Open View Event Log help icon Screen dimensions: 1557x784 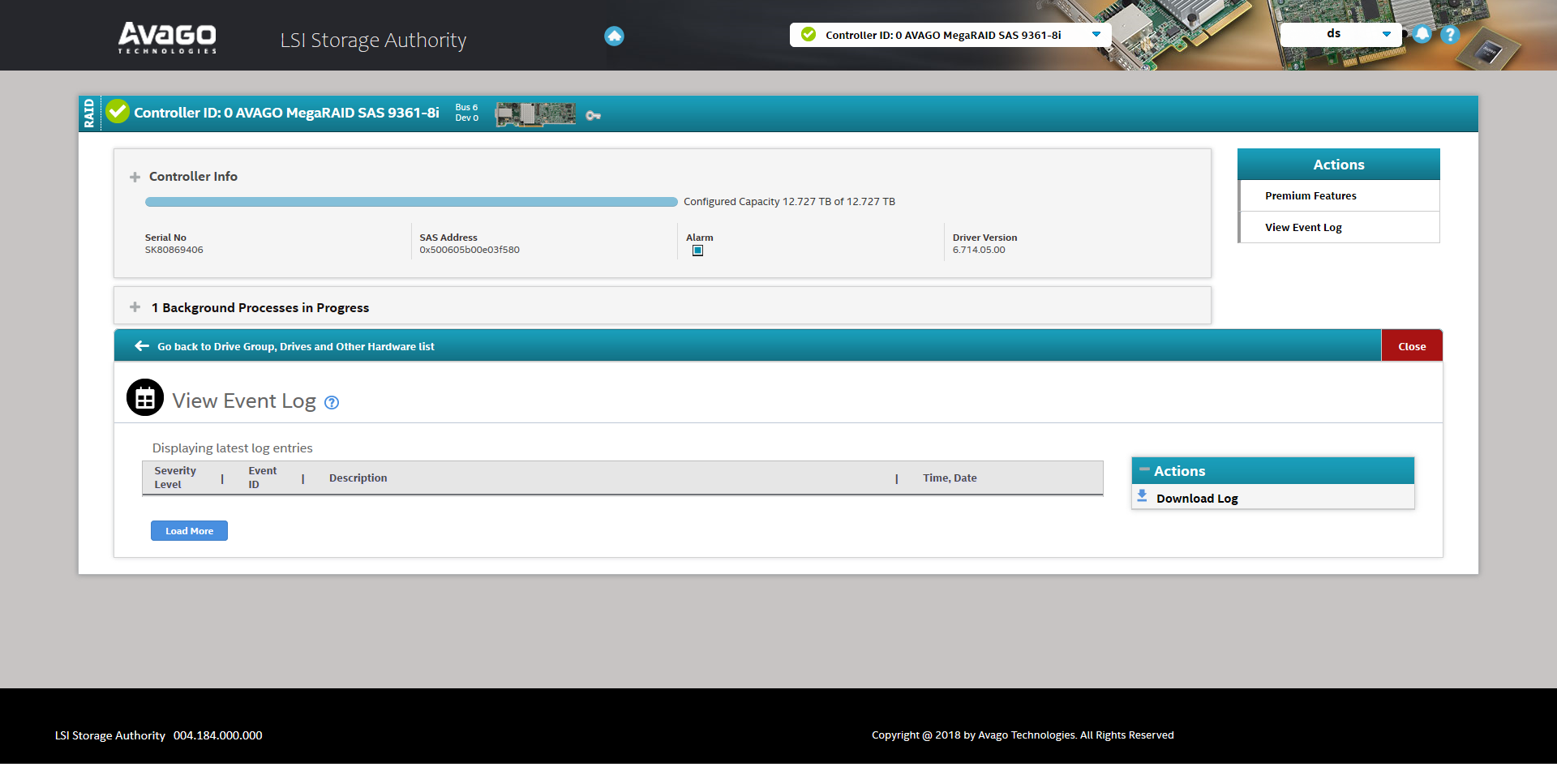(x=332, y=402)
